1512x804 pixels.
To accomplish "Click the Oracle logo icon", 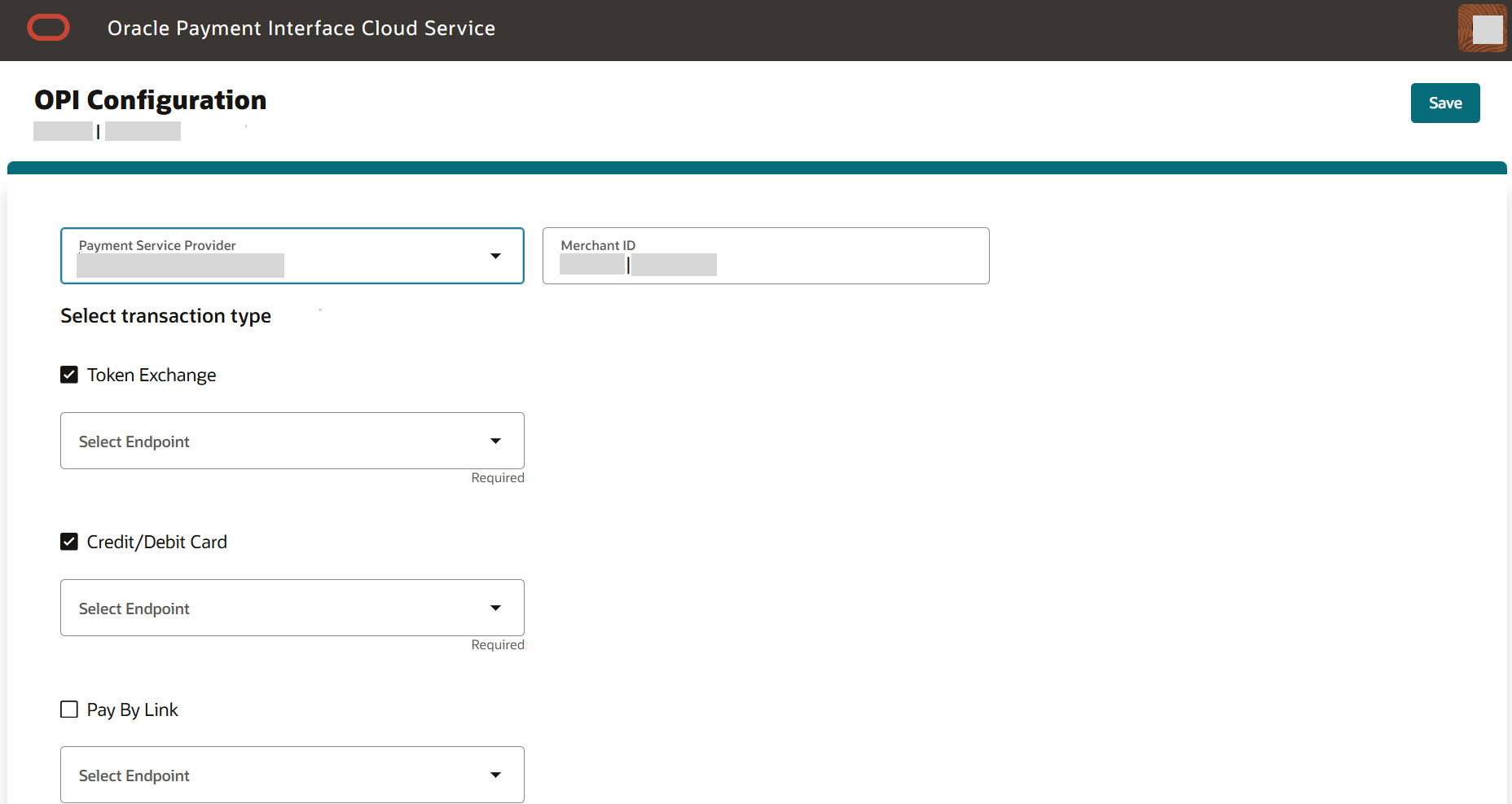I will point(48,28).
